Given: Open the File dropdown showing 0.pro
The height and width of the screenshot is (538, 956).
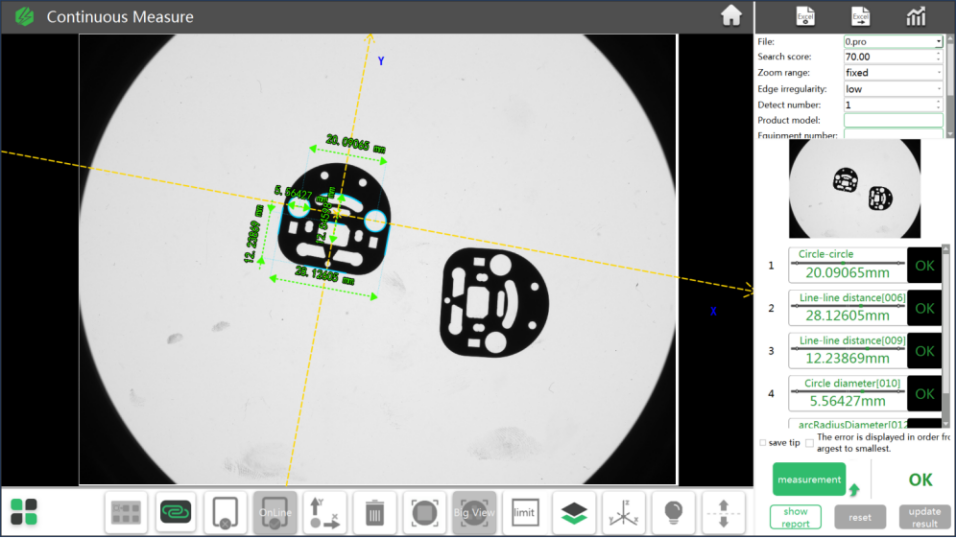Looking at the screenshot, I should [893, 41].
